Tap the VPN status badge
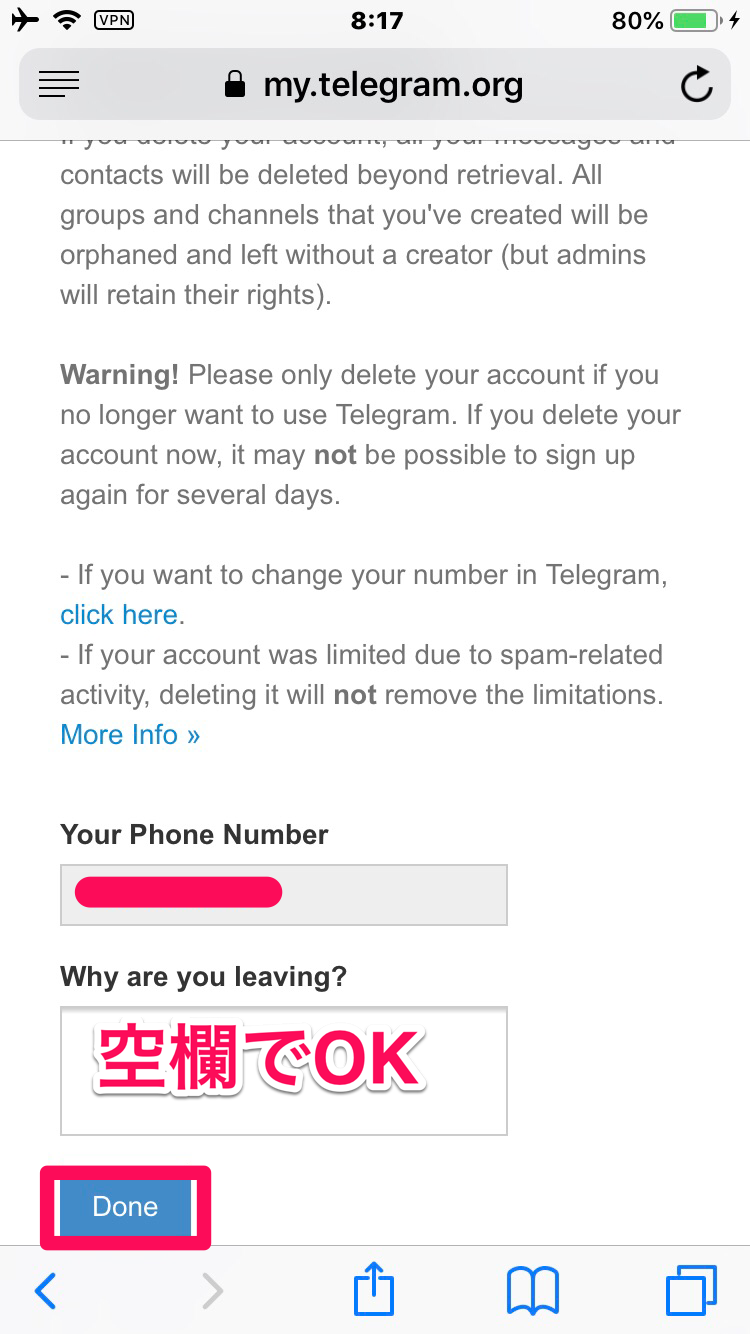This screenshot has width=750, height=1334. 113,18
